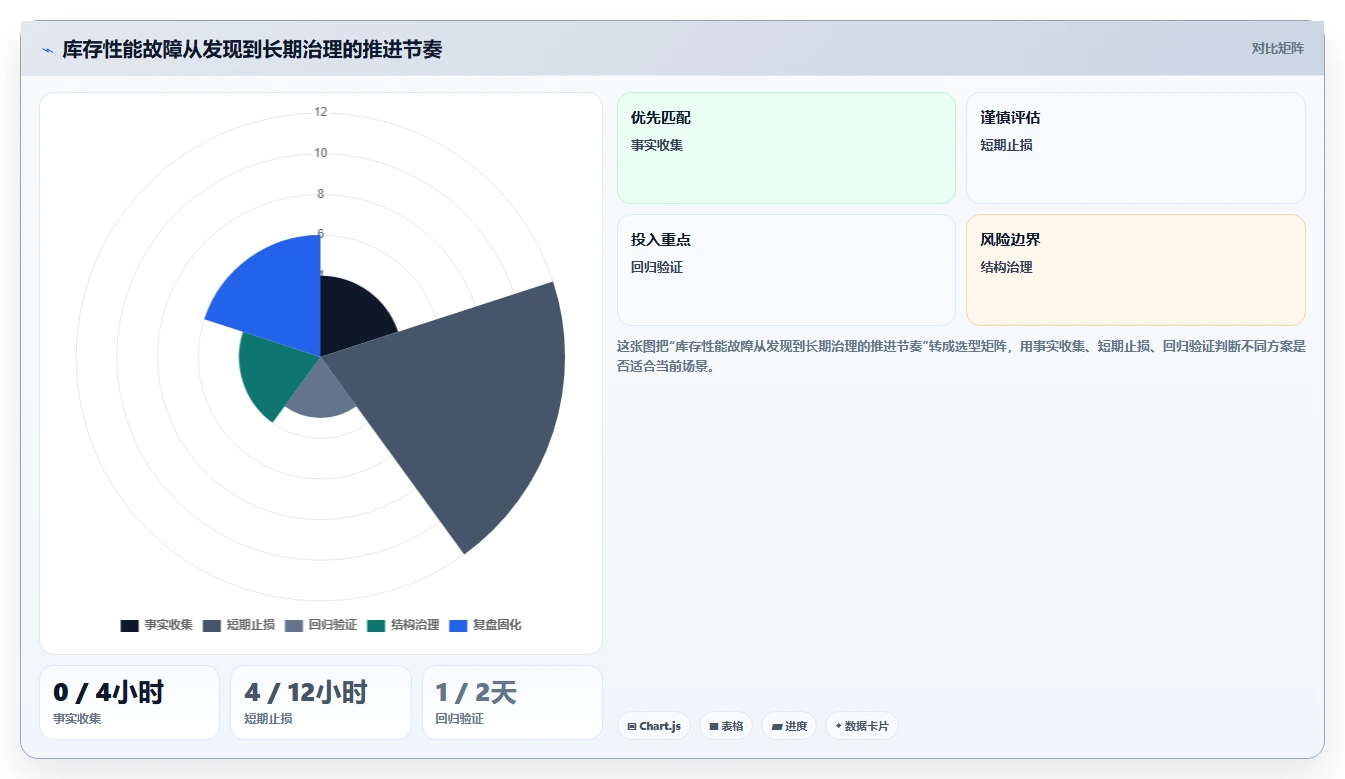The image size is (1345, 779).
Task: Click the lightning icon beside the dashboard title
Action: click(x=47, y=49)
